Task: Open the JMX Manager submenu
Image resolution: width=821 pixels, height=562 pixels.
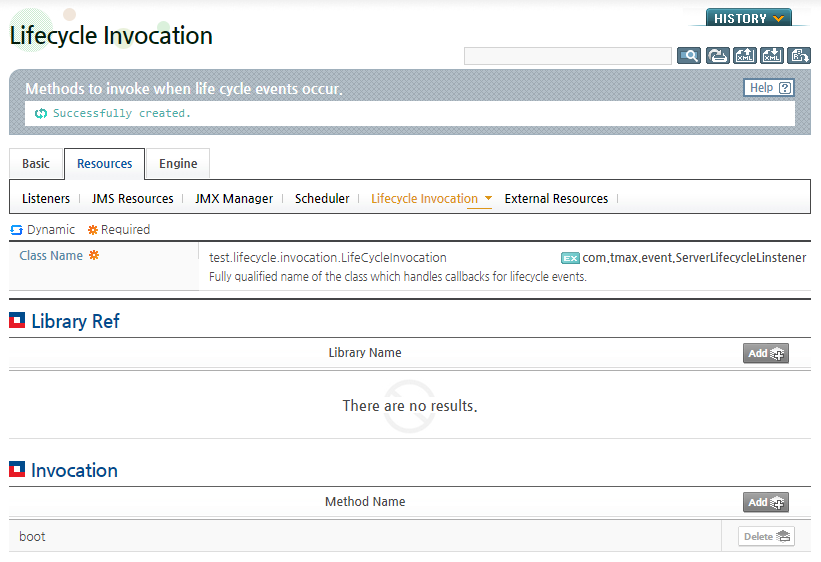Action: [234, 199]
